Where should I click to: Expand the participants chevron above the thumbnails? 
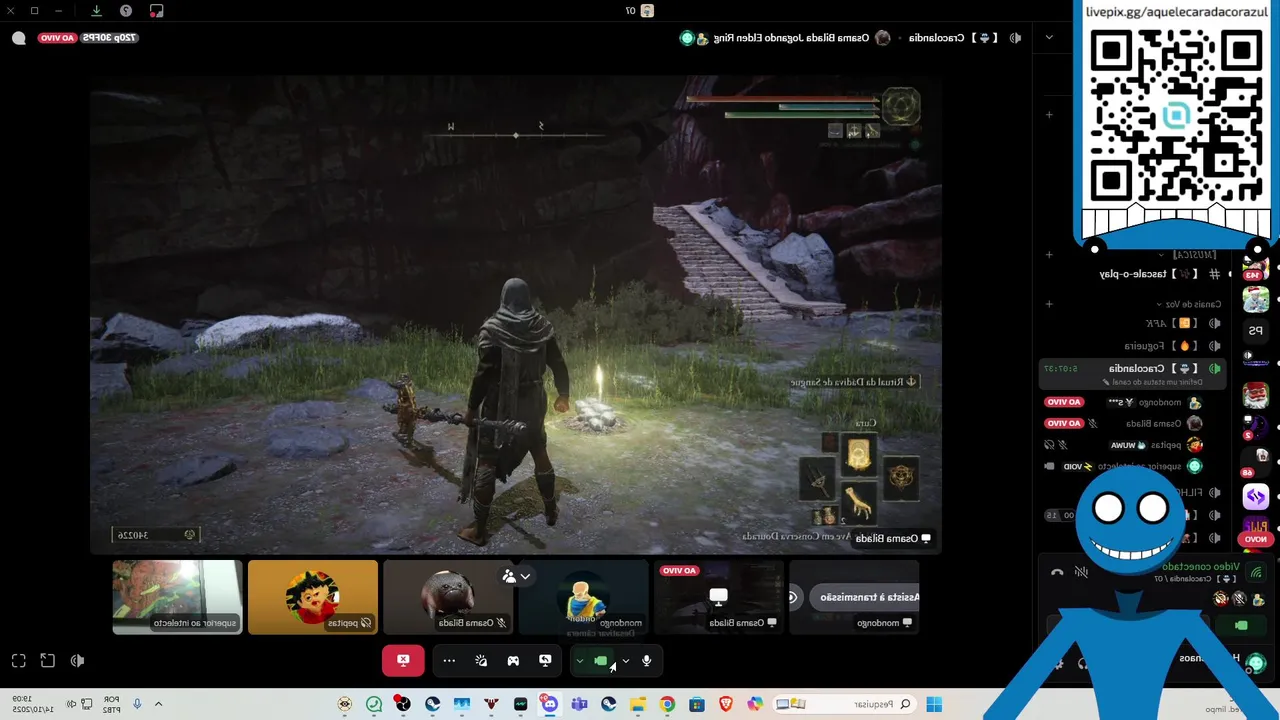click(x=525, y=576)
